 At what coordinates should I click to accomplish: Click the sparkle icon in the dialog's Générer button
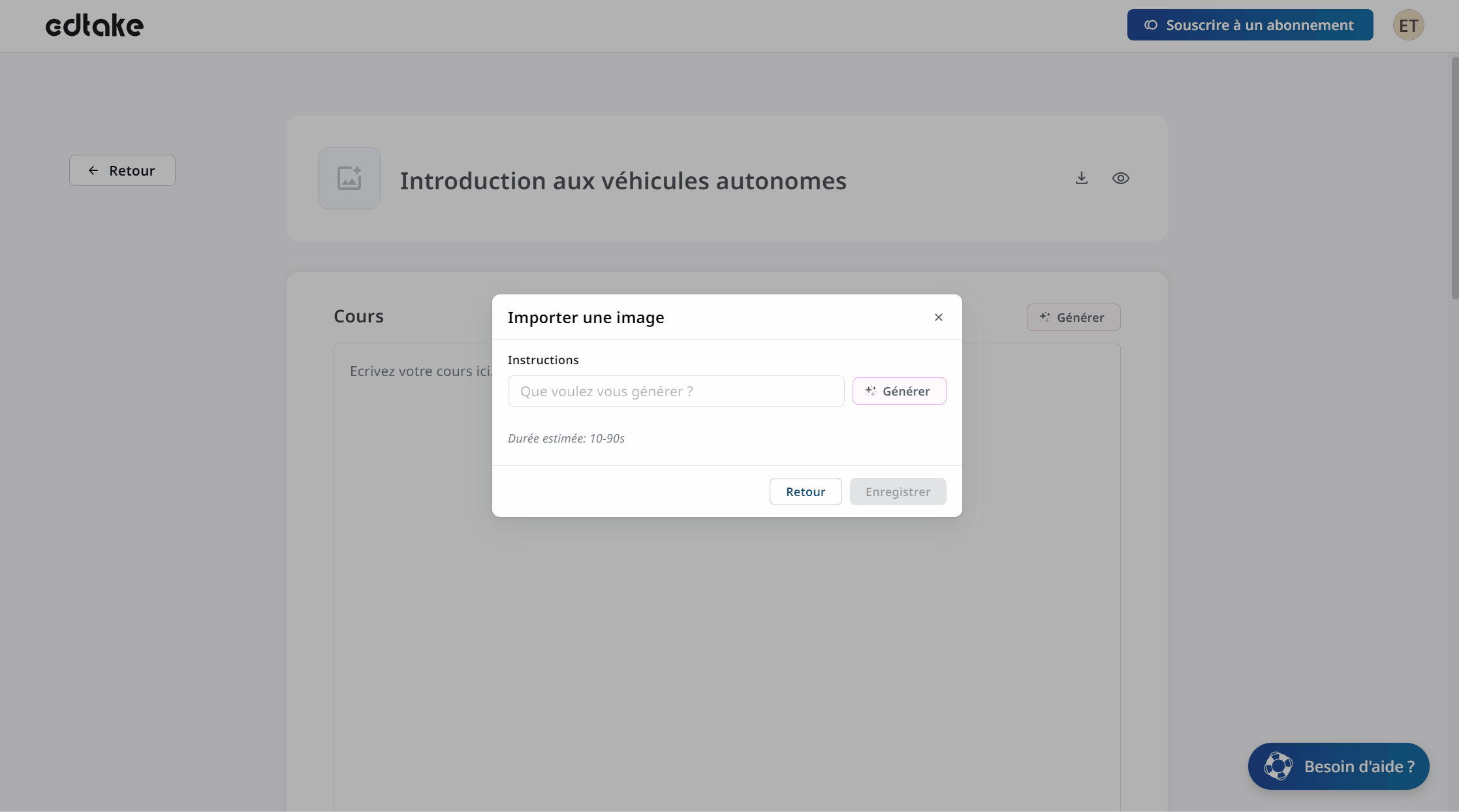point(870,391)
